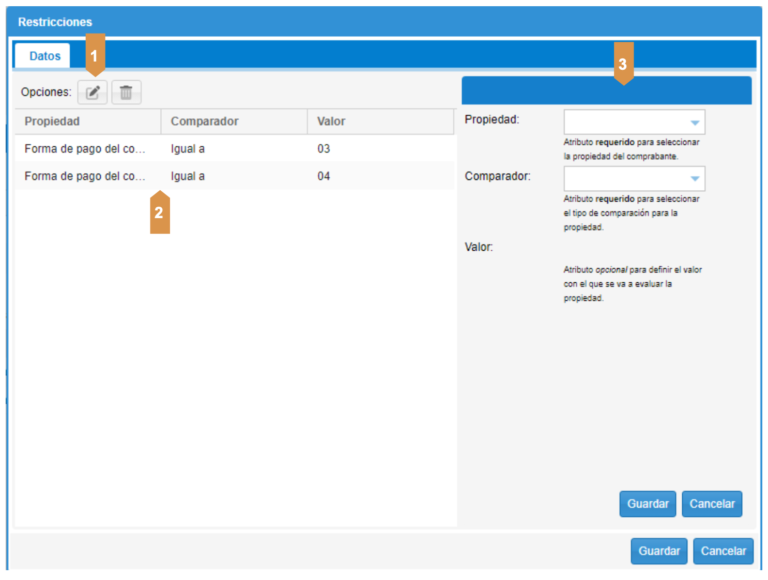768x580 pixels.
Task: Click the orange callout marker numbered 3
Action: pyautogui.click(x=623, y=64)
